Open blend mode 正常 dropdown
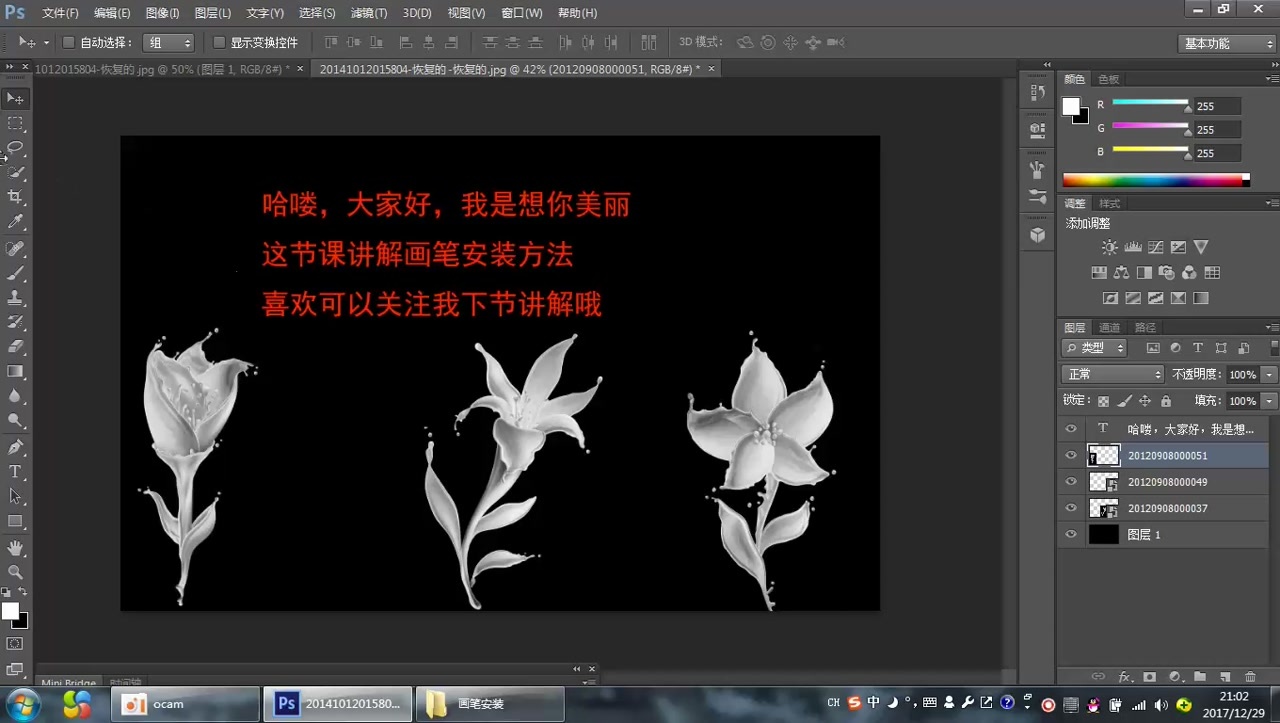Image resolution: width=1280 pixels, height=723 pixels. pos(1114,374)
